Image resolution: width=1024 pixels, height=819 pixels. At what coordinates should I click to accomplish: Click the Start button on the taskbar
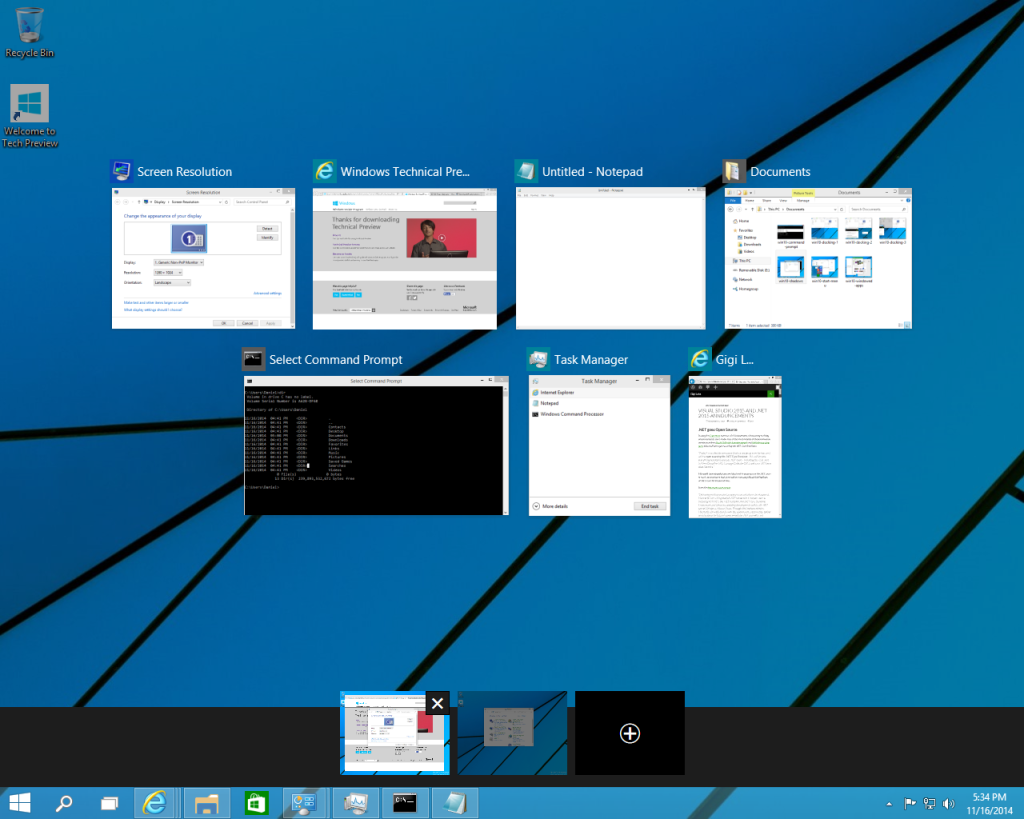pos(20,803)
